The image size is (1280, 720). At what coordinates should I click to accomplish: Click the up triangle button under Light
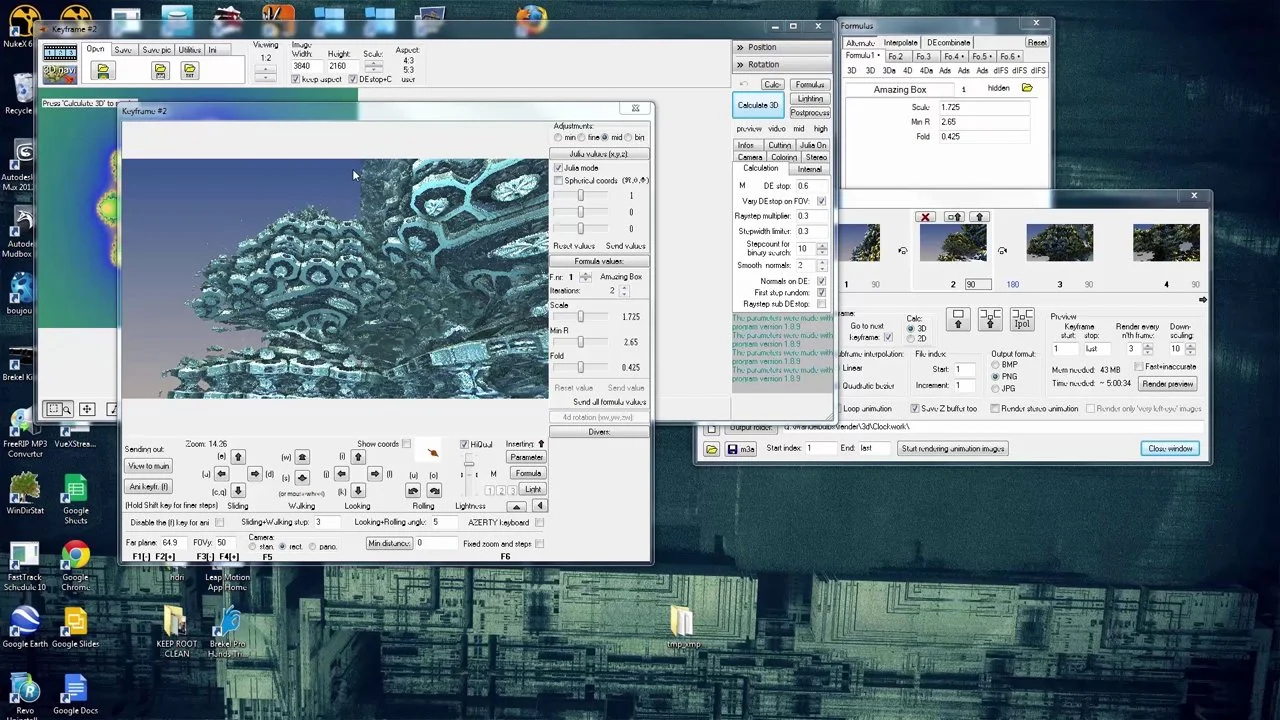point(517,506)
